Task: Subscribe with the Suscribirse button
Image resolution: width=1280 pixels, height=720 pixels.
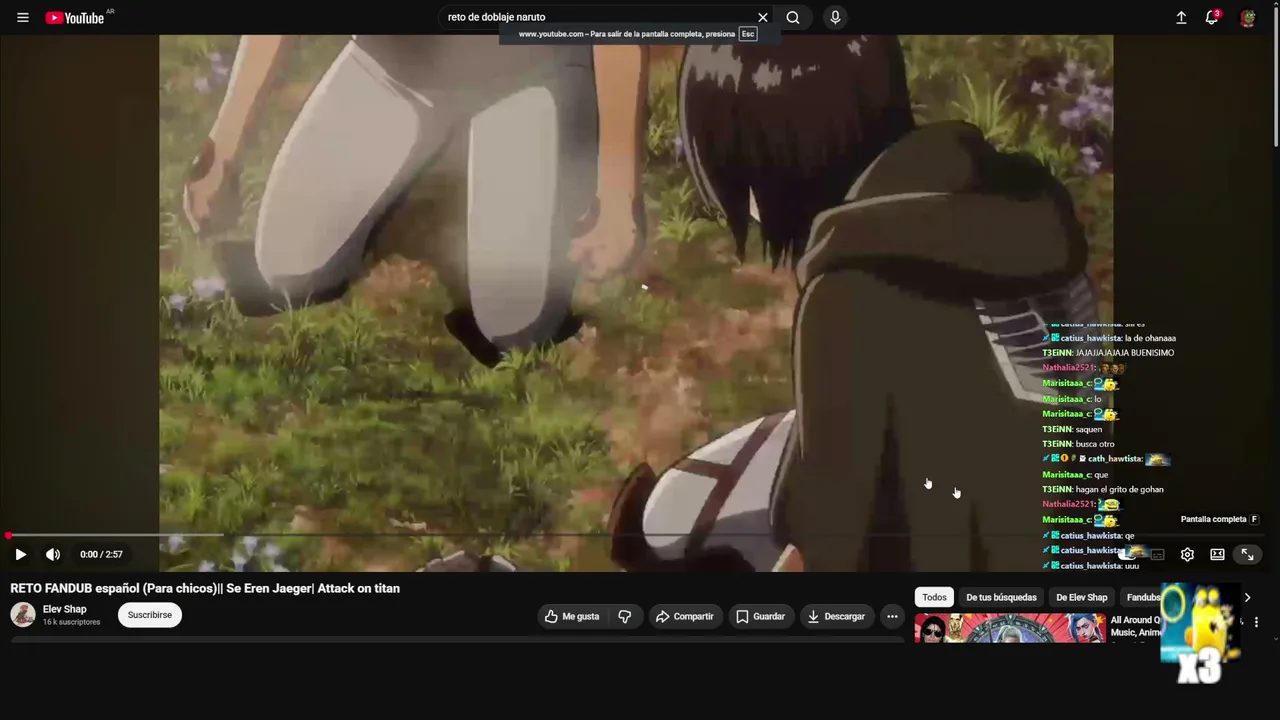Action: pos(150,615)
